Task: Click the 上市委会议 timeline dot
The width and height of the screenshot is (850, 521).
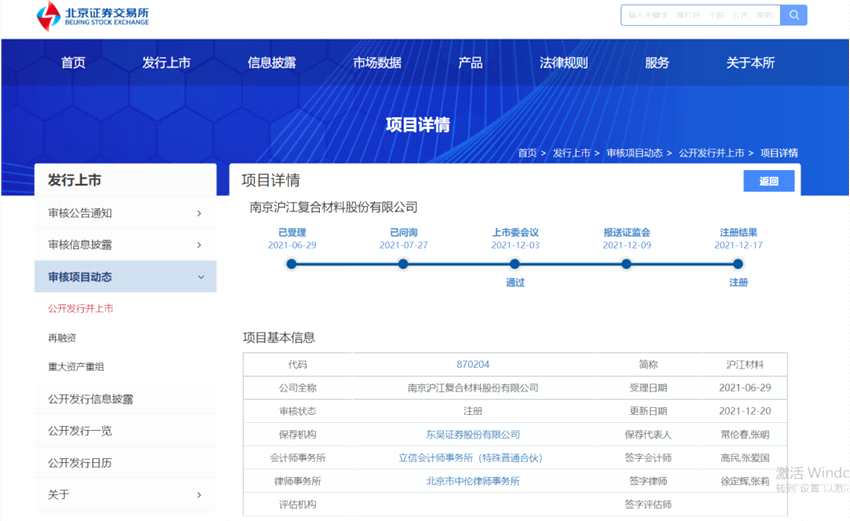Action: coord(514,264)
